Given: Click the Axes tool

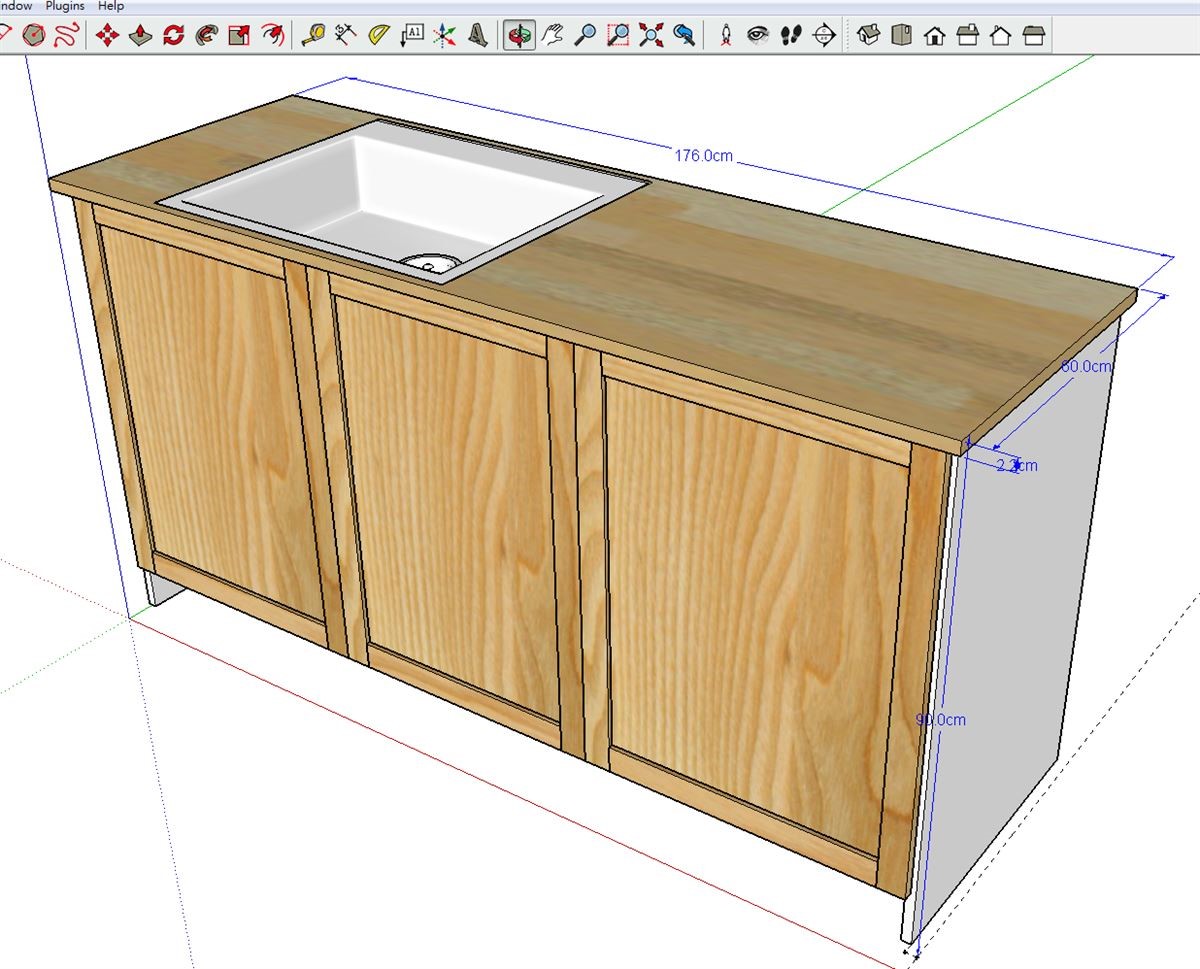Looking at the screenshot, I should 445,36.
